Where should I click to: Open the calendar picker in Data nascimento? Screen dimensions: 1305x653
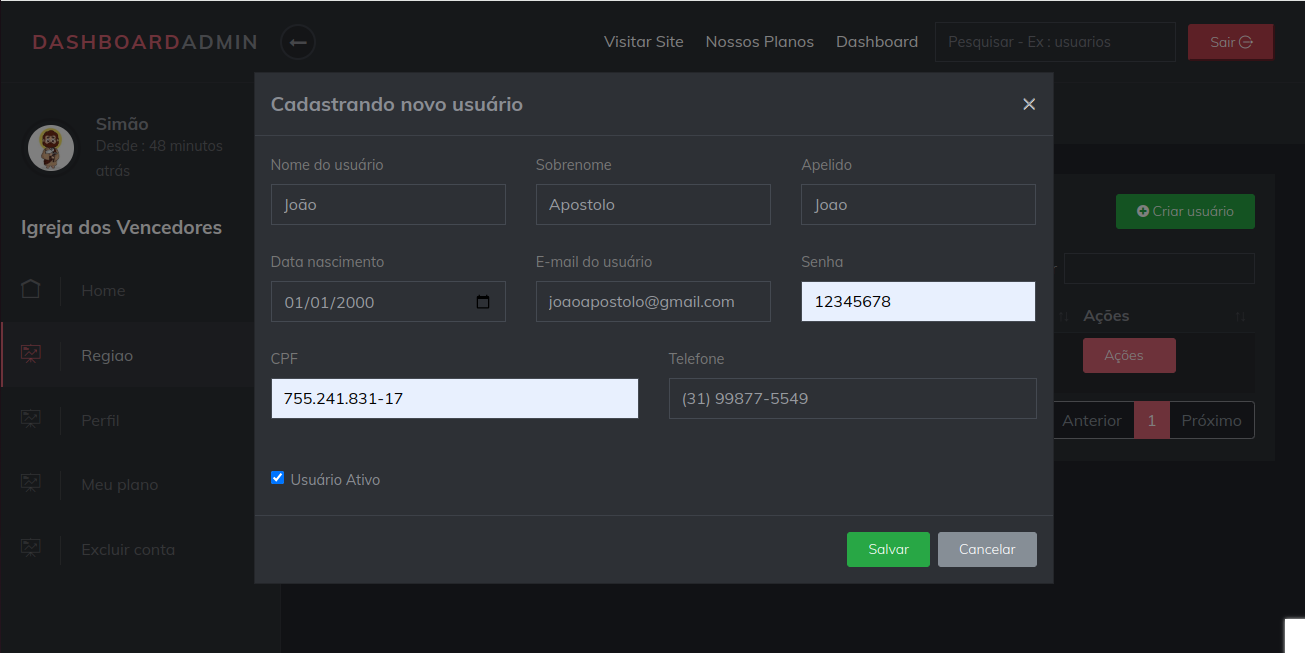[483, 302]
